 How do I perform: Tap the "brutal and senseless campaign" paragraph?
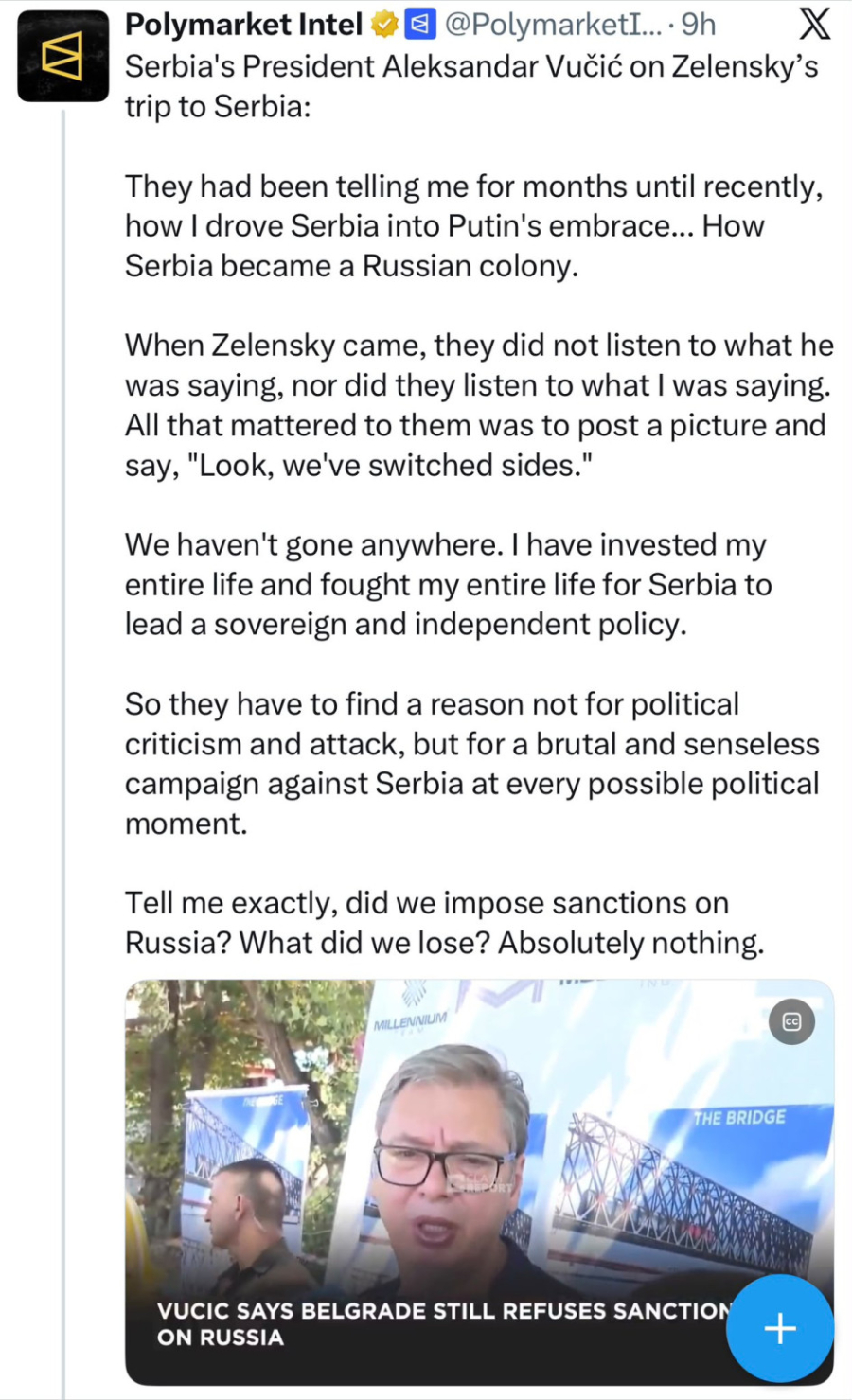tap(472, 764)
